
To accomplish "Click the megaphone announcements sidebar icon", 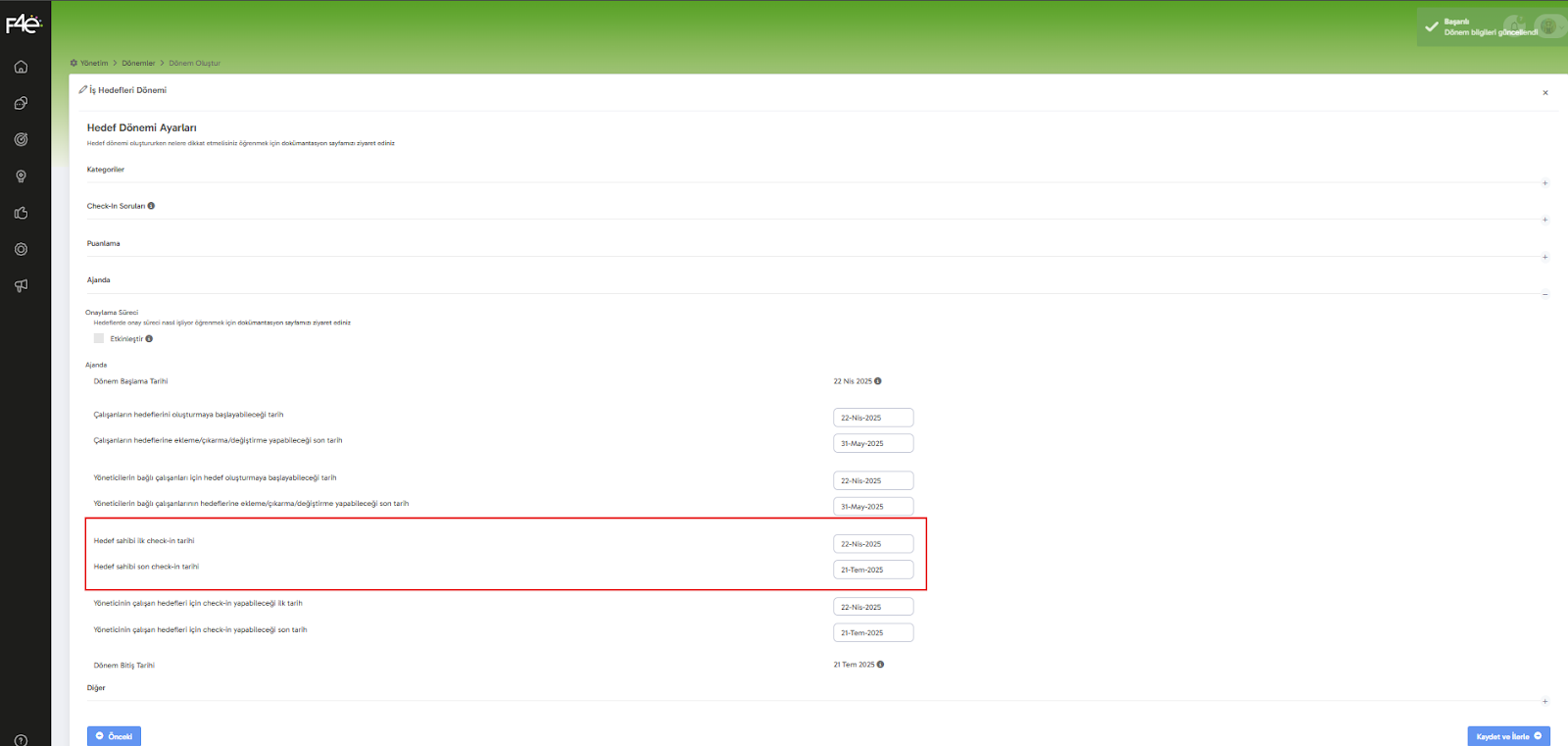I will (21, 285).
